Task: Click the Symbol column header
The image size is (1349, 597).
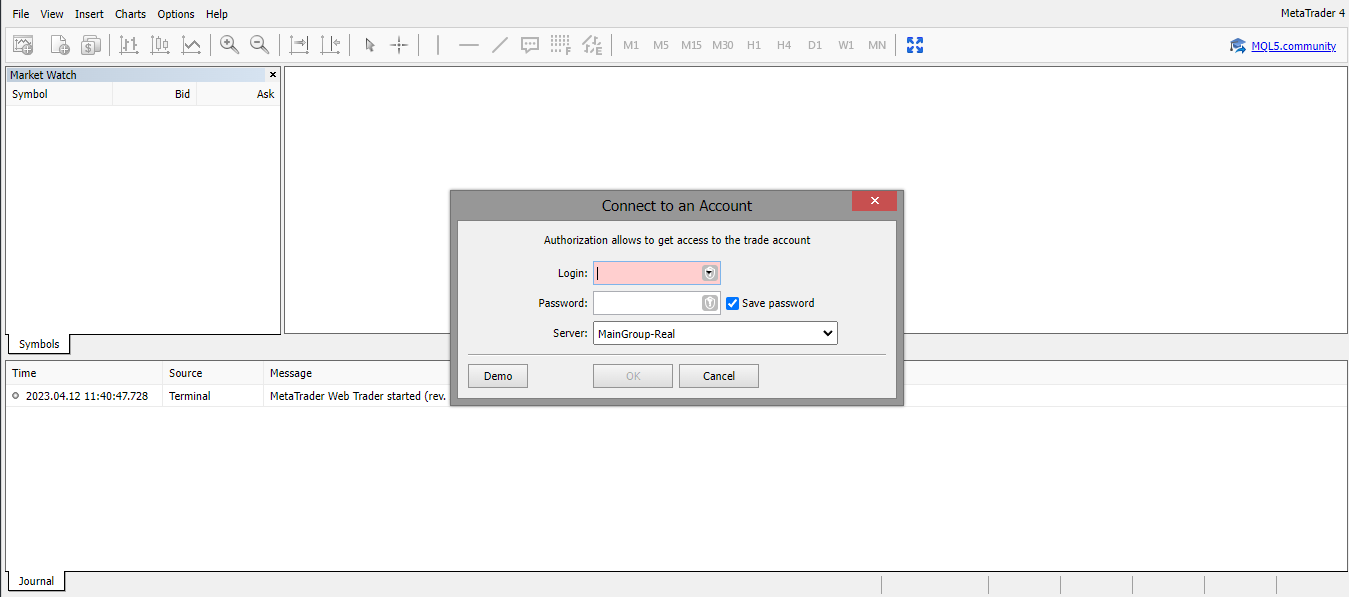Action: click(x=59, y=94)
